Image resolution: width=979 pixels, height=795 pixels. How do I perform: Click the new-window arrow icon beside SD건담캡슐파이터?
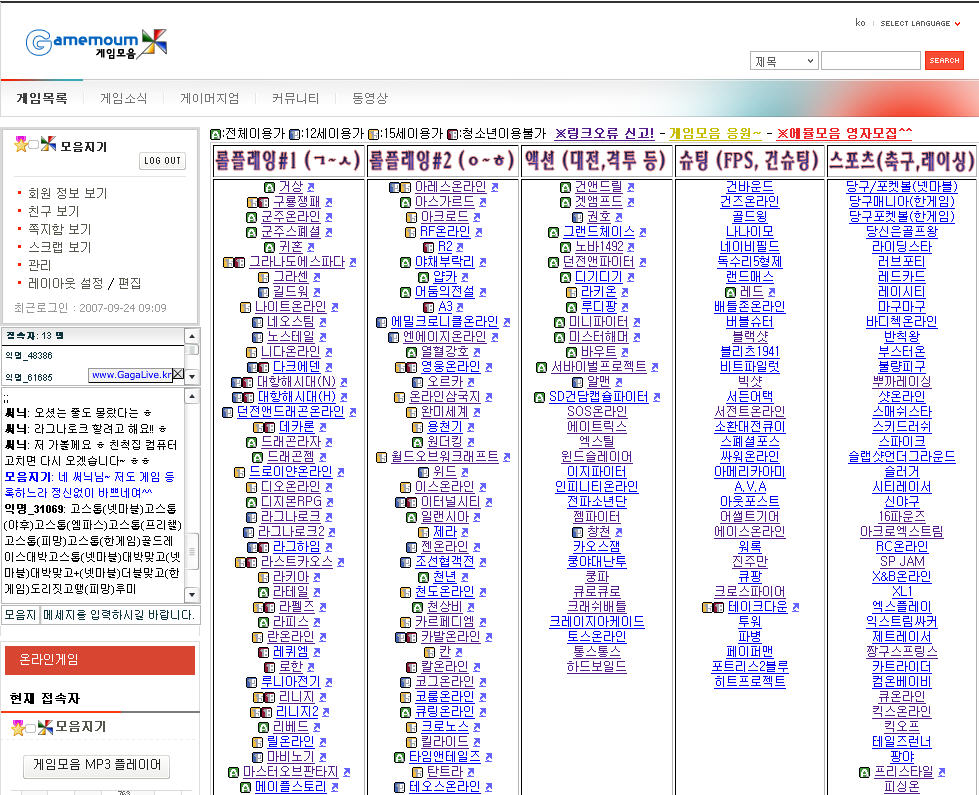656,397
